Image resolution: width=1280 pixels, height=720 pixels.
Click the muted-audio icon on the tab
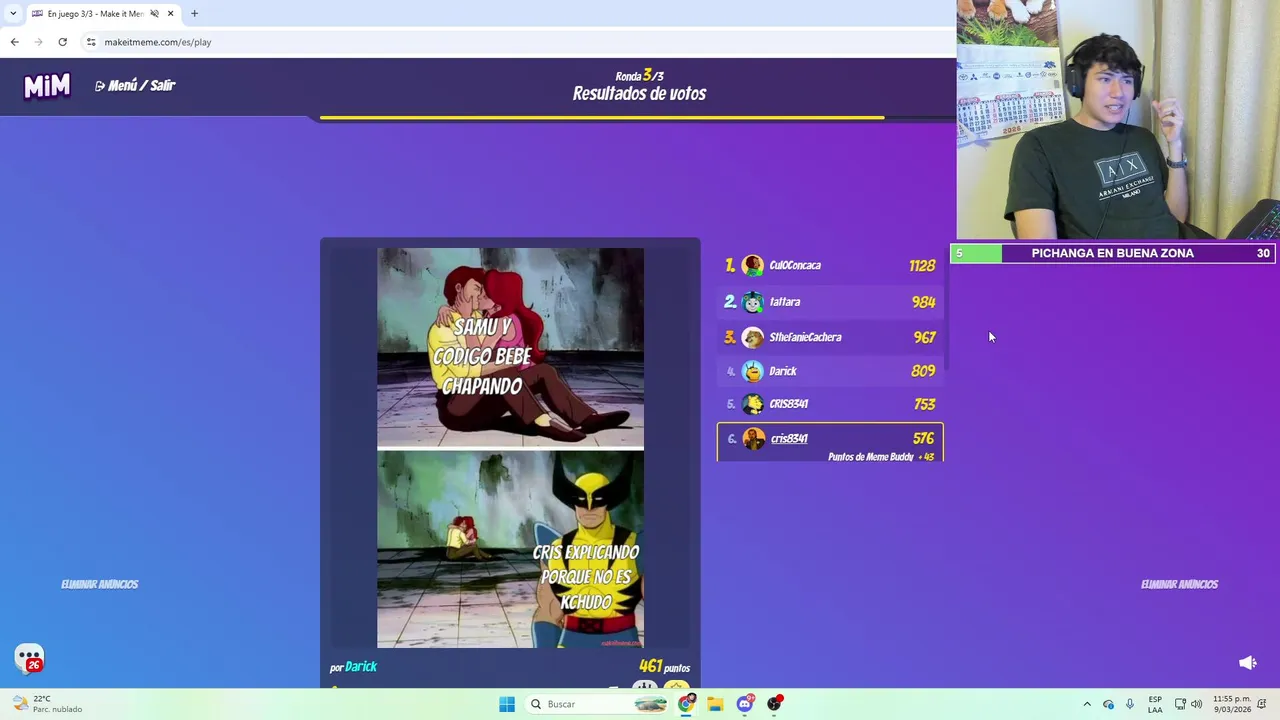[154, 14]
